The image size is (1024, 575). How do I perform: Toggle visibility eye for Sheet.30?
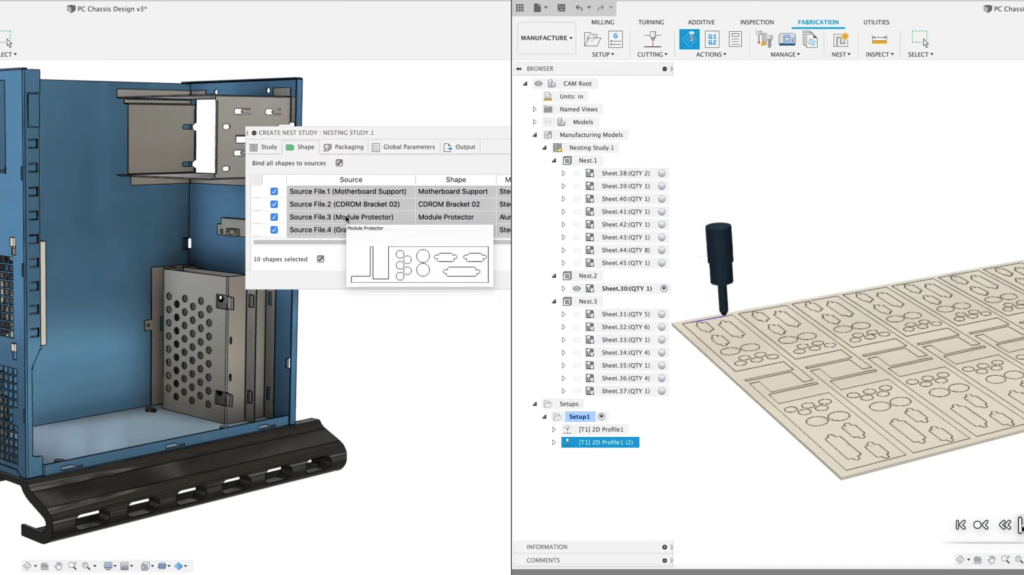click(x=577, y=288)
